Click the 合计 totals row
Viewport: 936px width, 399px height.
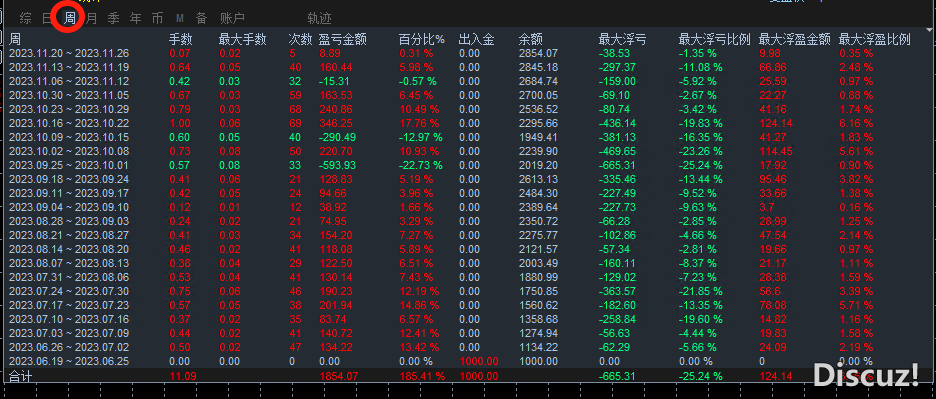(468, 376)
